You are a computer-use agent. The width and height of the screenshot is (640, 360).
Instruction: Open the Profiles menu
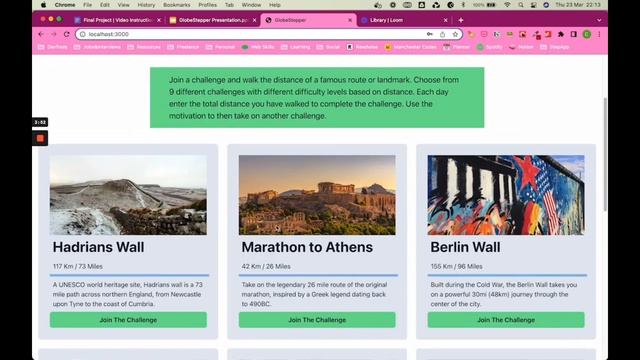[x=207, y=5]
